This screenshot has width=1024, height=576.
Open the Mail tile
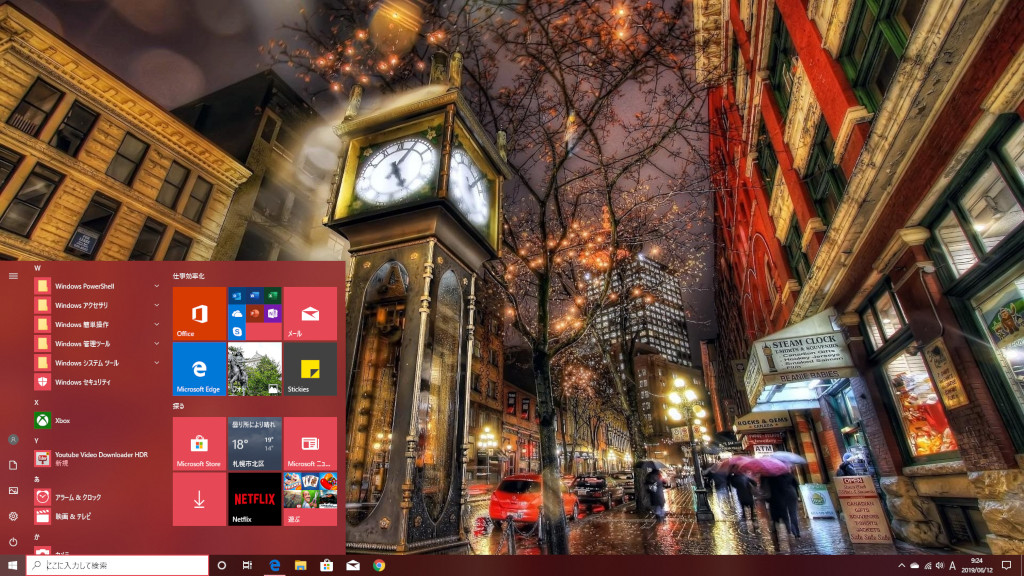point(310,313)
